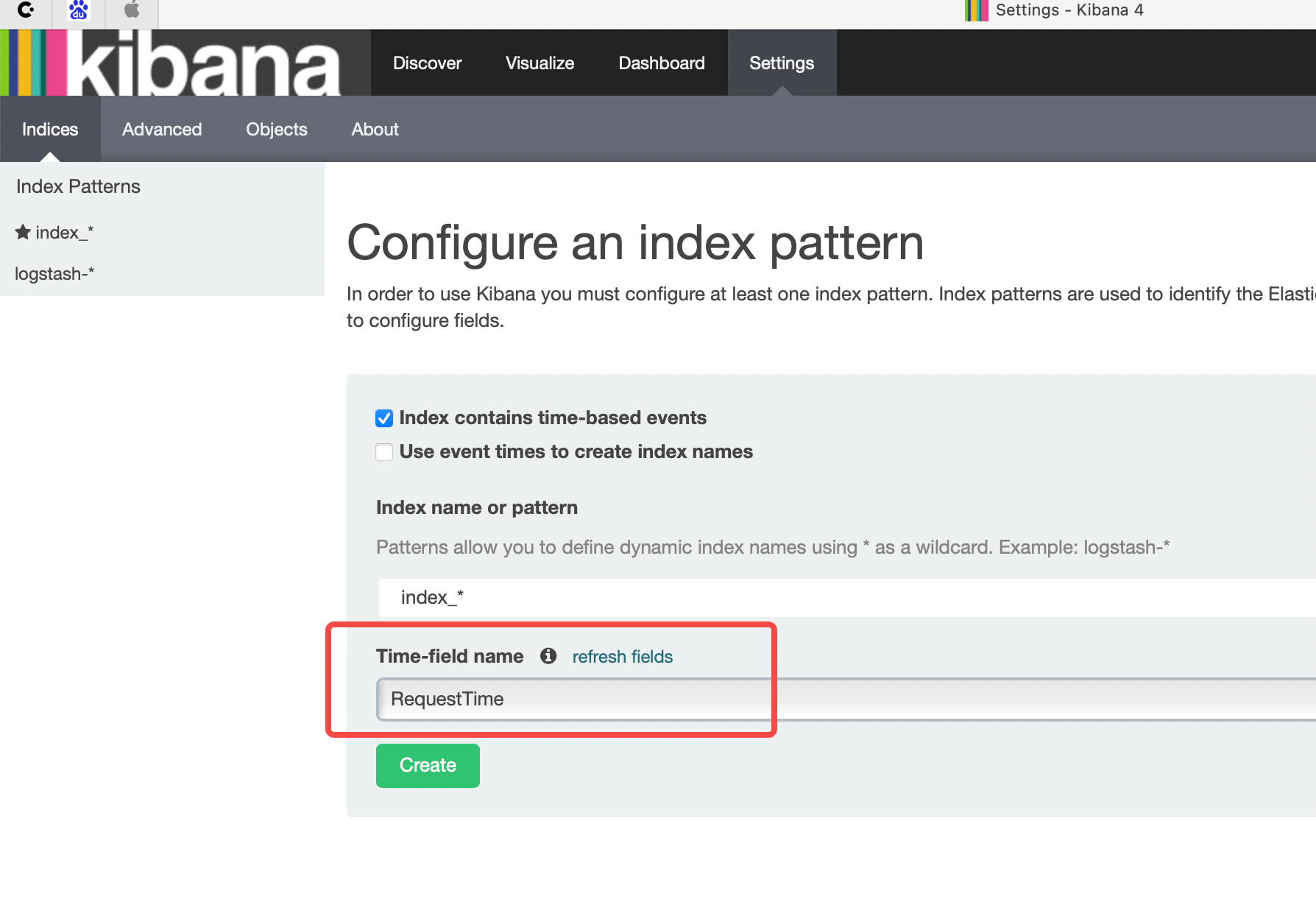Click the Time-field name label
Viewport: 1316px width, 916px height.
450,655
